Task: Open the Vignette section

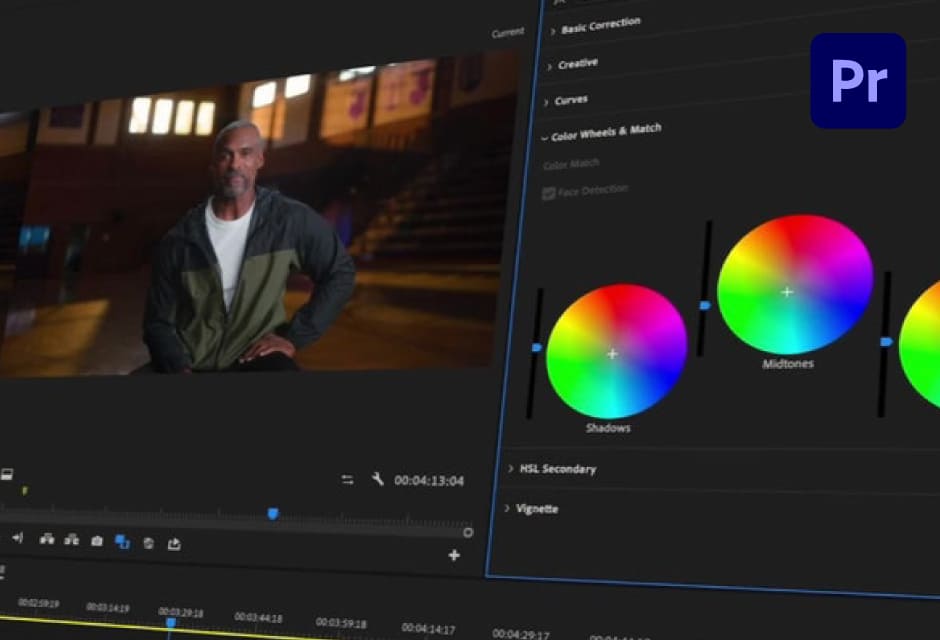Action: [537, 509]
